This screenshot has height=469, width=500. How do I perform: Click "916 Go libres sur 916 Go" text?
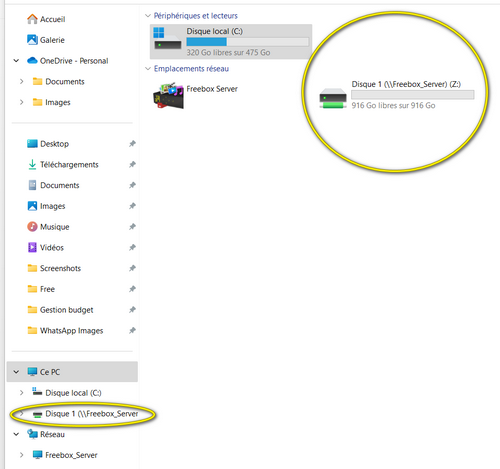[x=393, y=105]
